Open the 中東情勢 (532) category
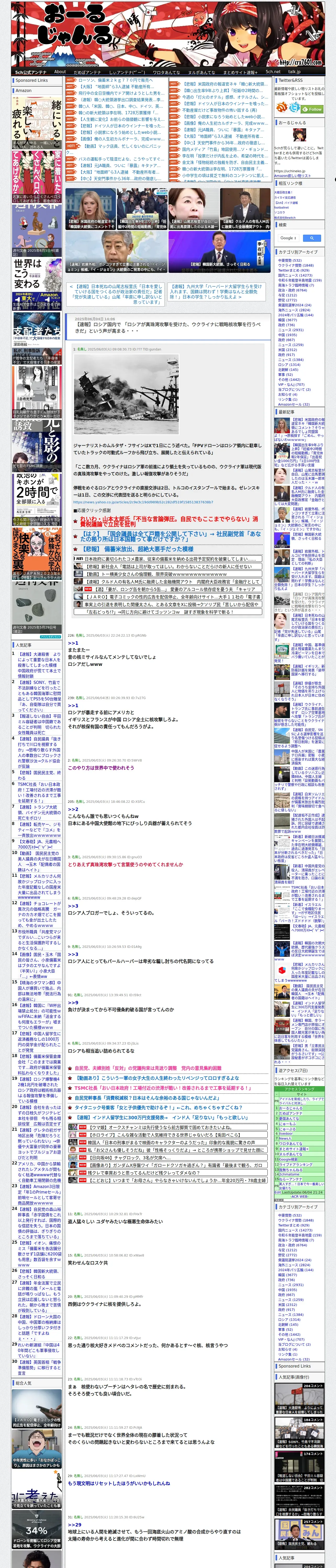The image size is (336, 1568). coord(290,261)
